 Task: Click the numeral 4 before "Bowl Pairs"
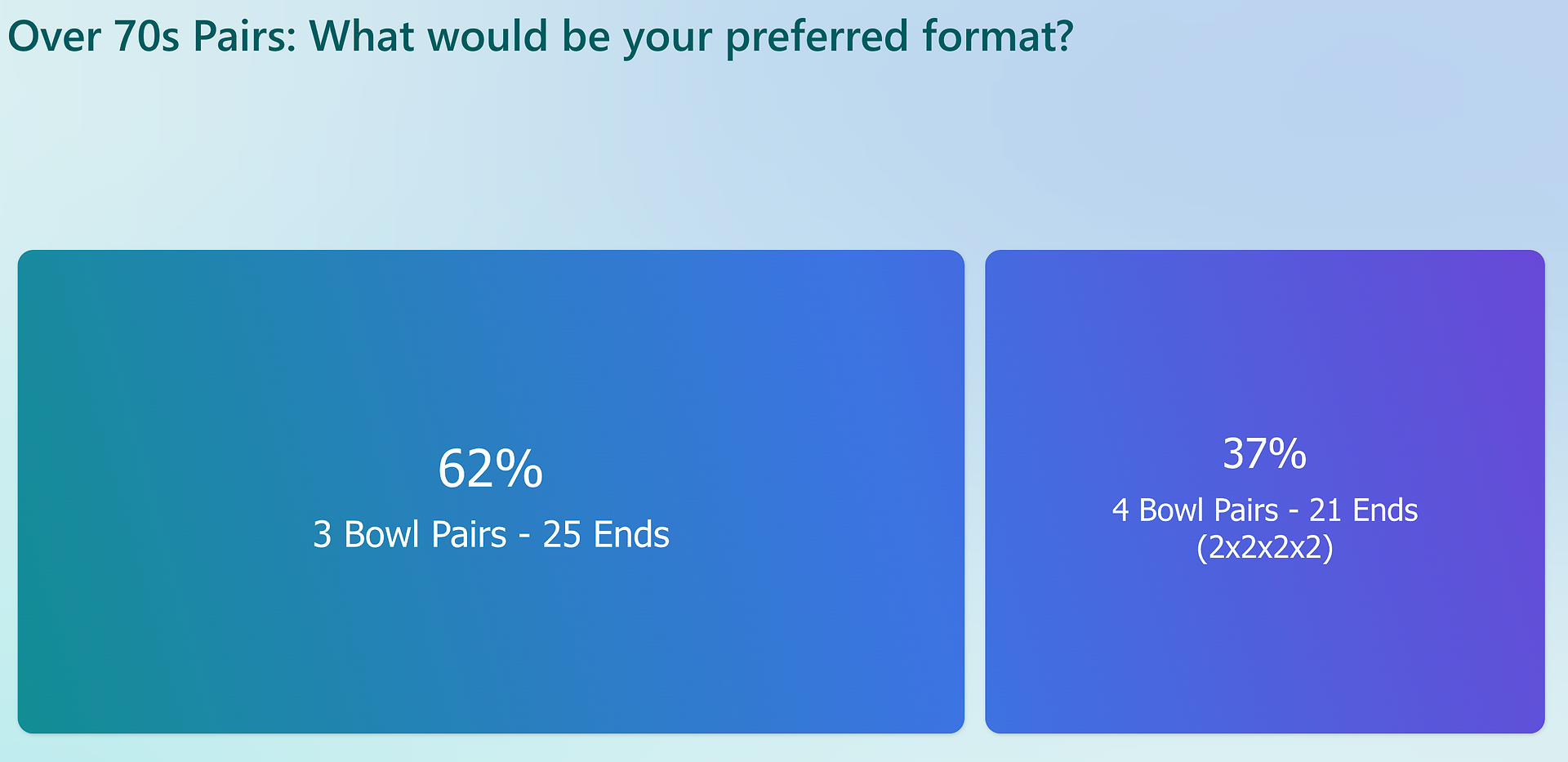pos(1120,510)
